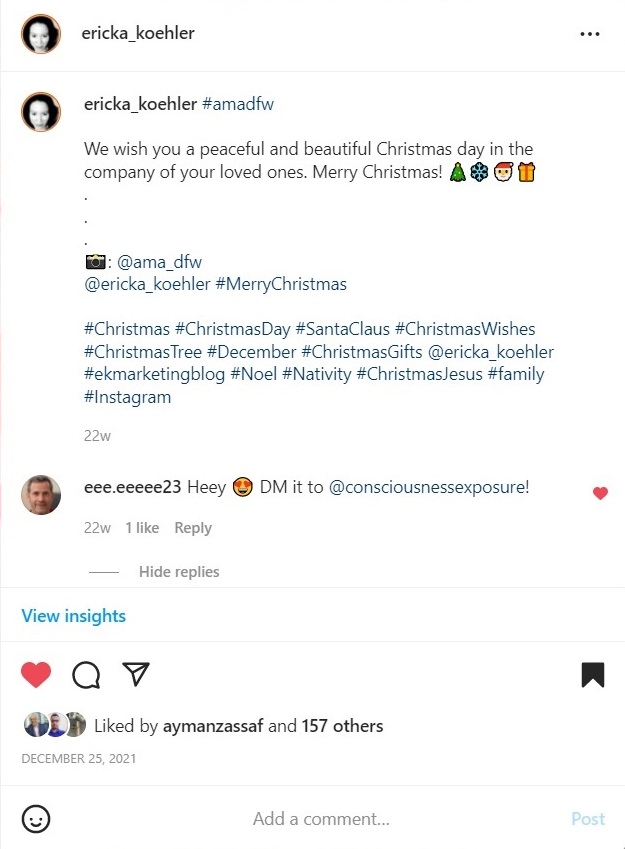Open the three-dot more options menu
The height and width of the screenshot is (849, 625).
(x=590, y=34)
